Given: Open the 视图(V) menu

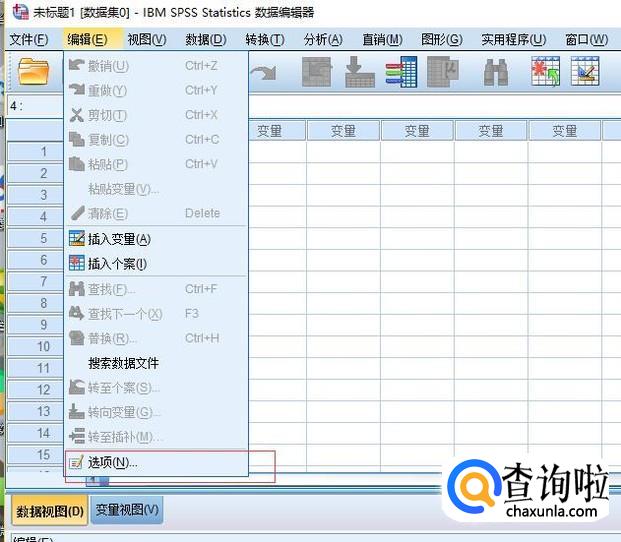Looking at the screenshot, I should (147, 40).
